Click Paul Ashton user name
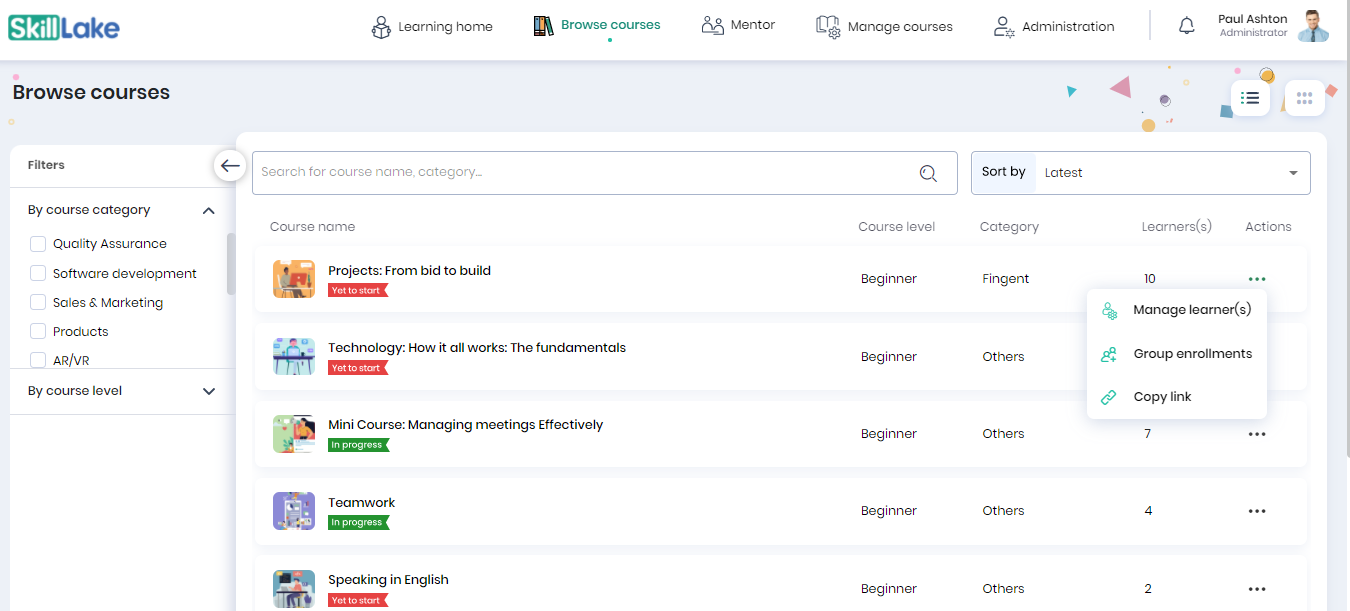The height and width of the screenshot is (611, 1350). click(x=1253, y=19)
